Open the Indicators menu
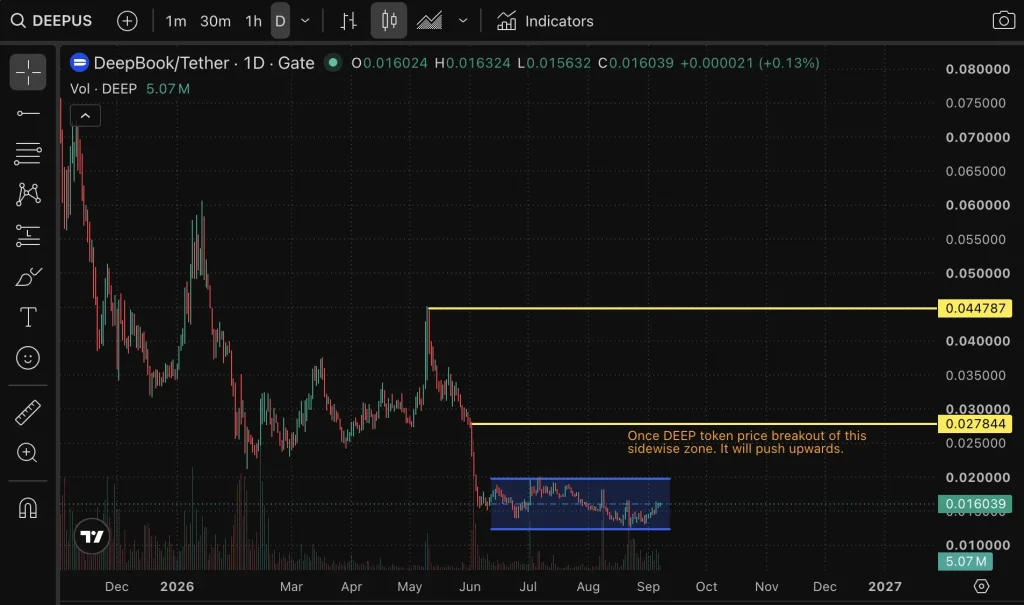1024x605 pixels. pyautogui.click(x=545, y=21)
